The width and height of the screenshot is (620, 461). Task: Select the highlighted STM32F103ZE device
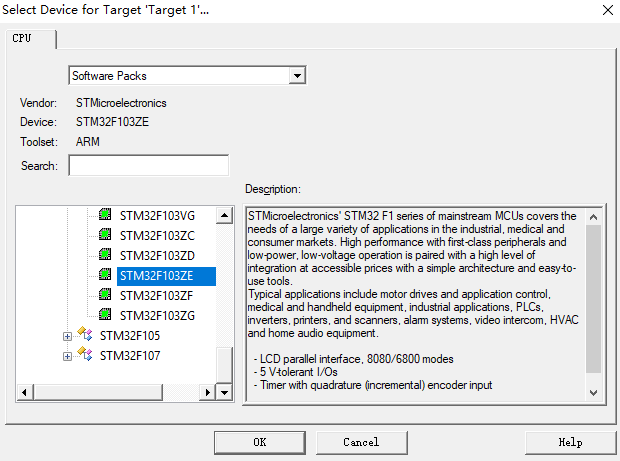[166, 276]
